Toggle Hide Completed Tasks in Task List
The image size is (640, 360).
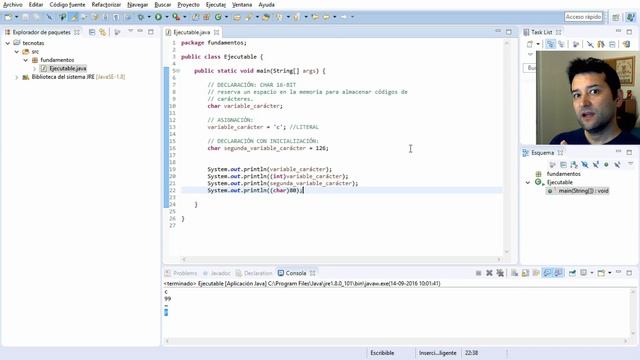click(590, 44)
